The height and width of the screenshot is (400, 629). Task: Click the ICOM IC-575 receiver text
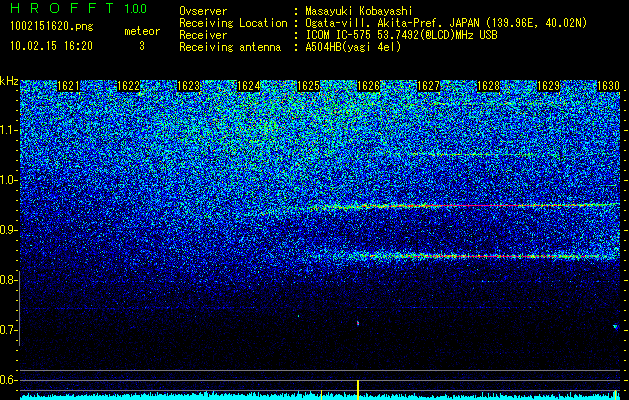[402, 35]
